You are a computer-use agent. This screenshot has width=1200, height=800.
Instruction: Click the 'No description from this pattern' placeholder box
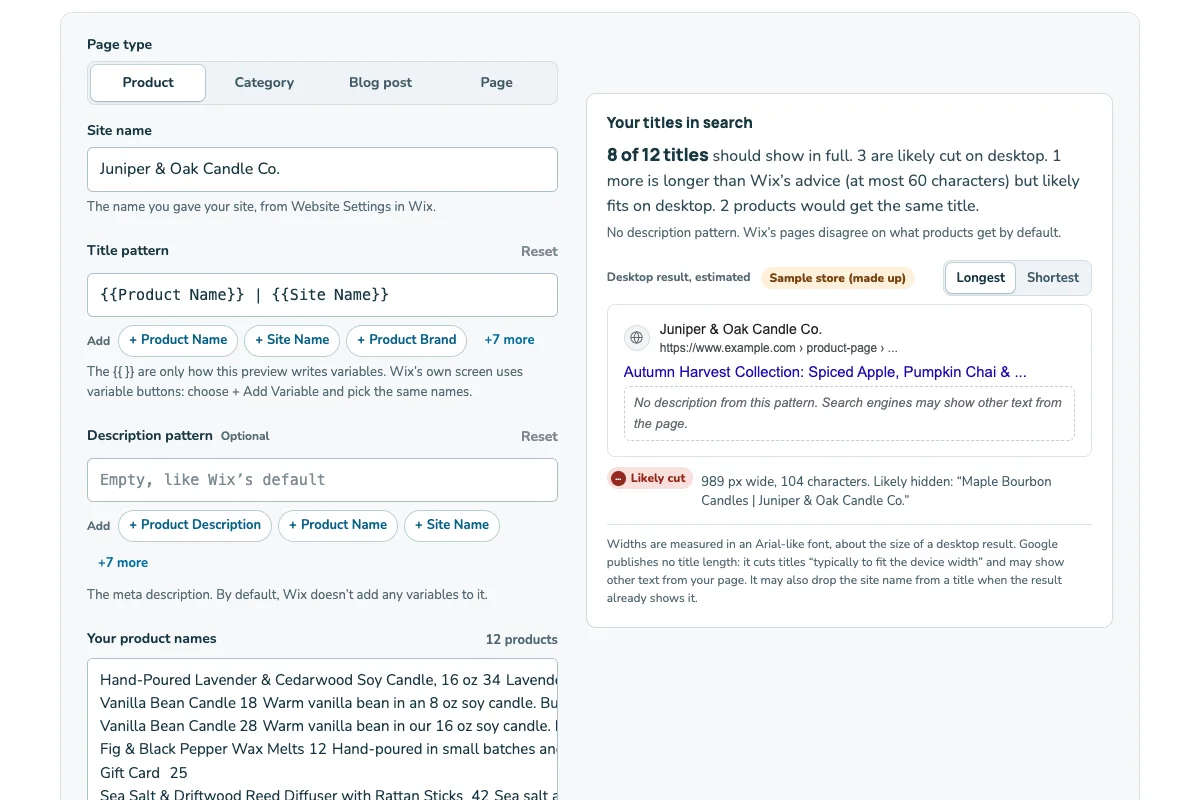point(849,413)
